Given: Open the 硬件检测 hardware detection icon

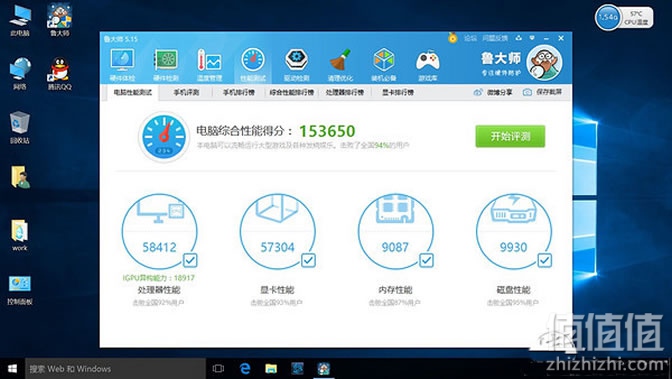Looking at the screenshot, I should click(x=165, y=65).
